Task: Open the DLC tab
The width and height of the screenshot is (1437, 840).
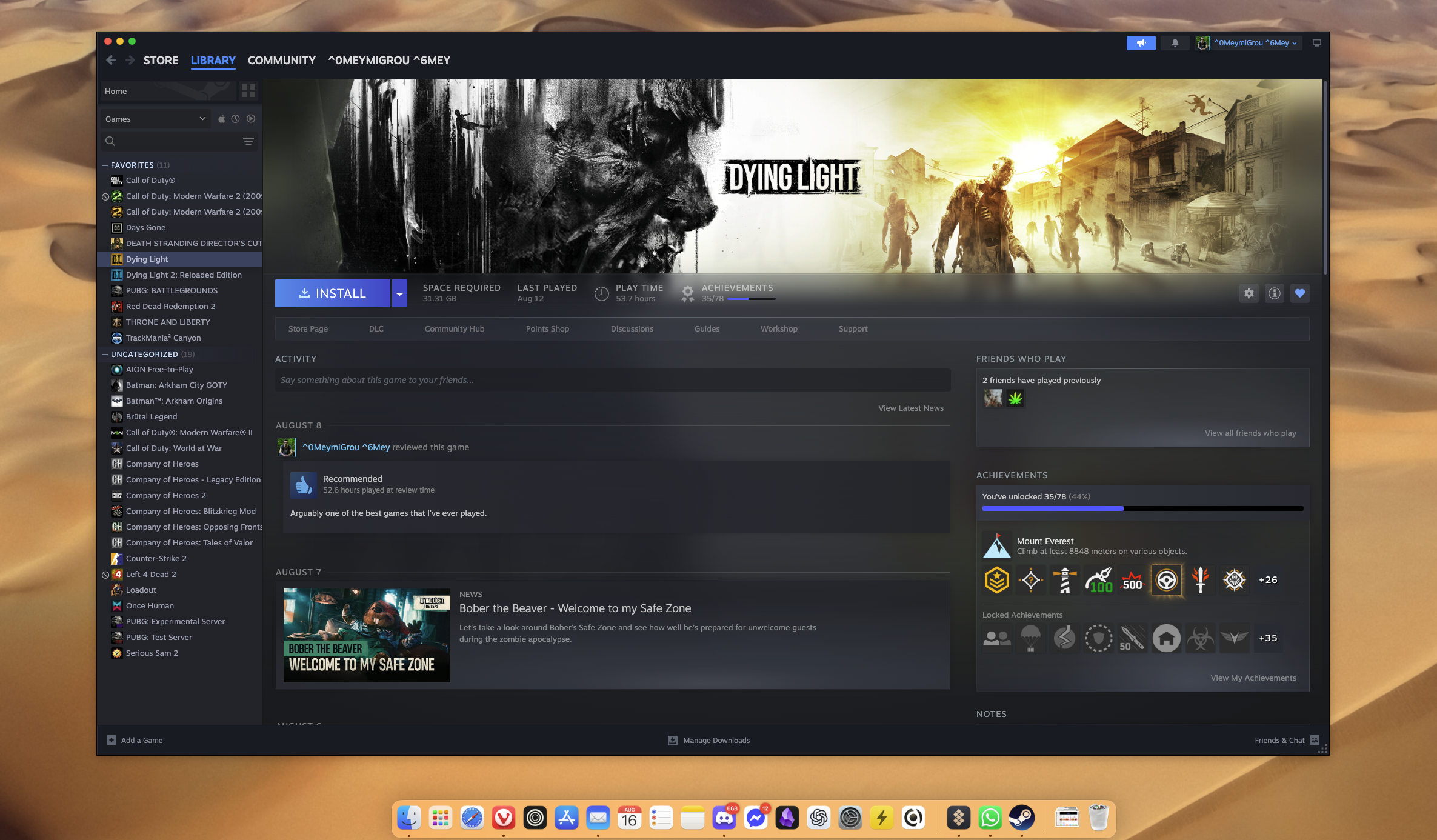Action: (376, 329)
